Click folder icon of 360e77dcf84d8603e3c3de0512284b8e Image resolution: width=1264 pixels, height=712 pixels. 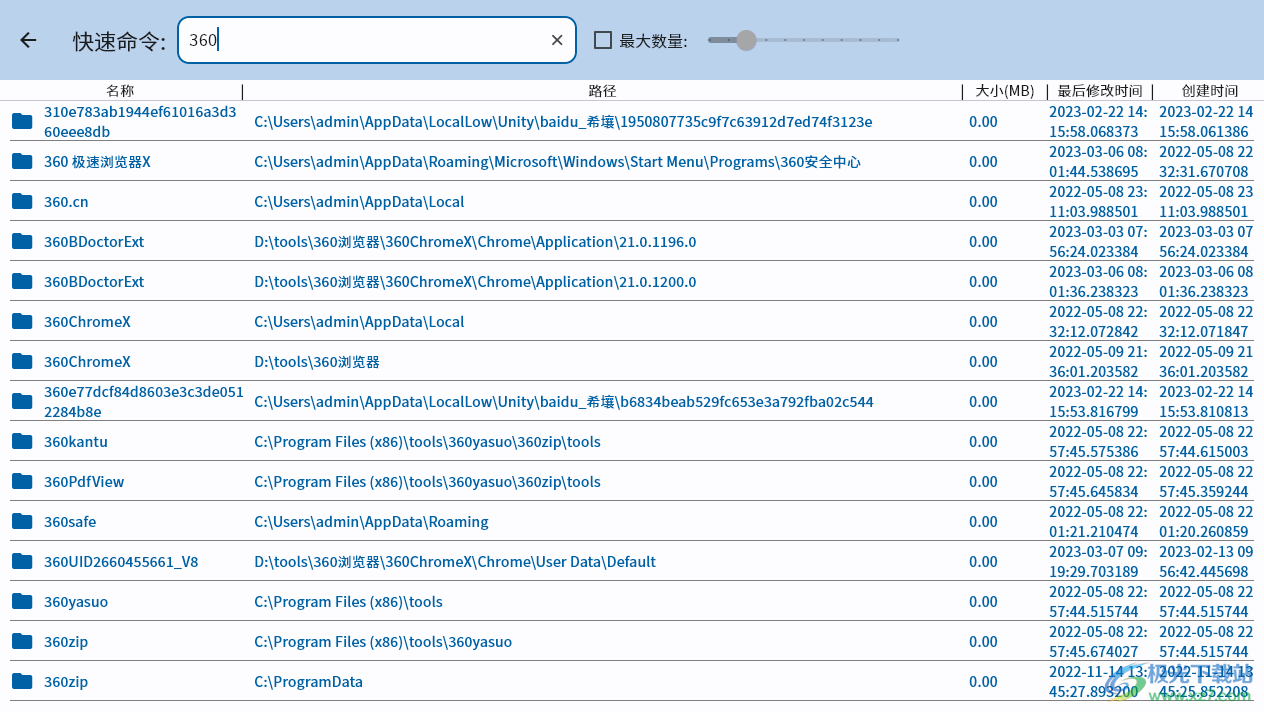coord(22,401)
